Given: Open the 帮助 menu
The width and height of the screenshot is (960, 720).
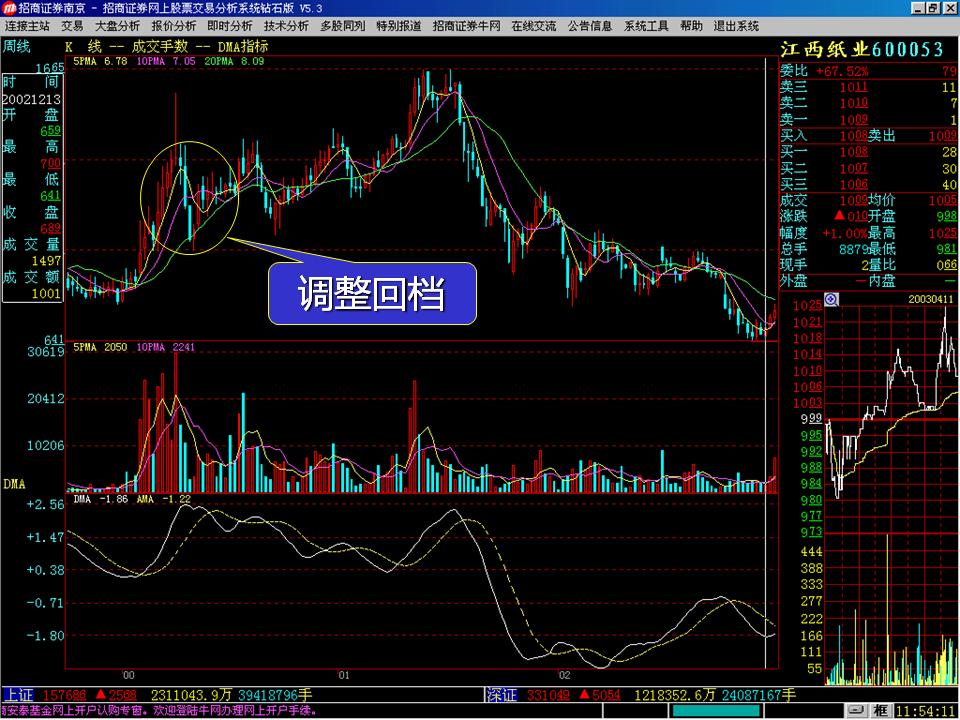Looking at the screenshot, I should click(x=691, y=26).
